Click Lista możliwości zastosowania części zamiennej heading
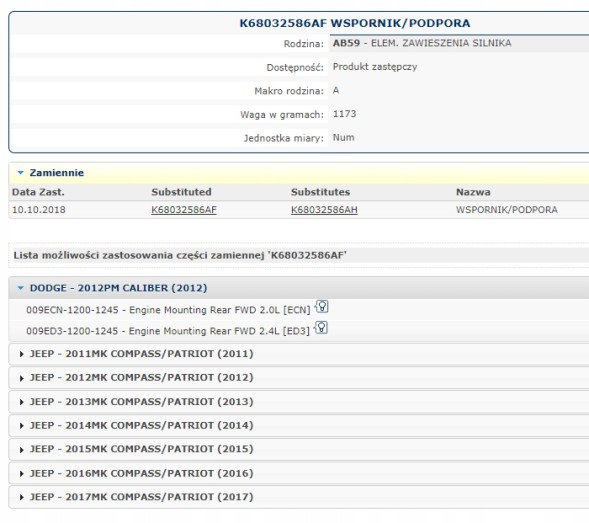The width and height of the screenshot is (589, 523). (180, 255)
